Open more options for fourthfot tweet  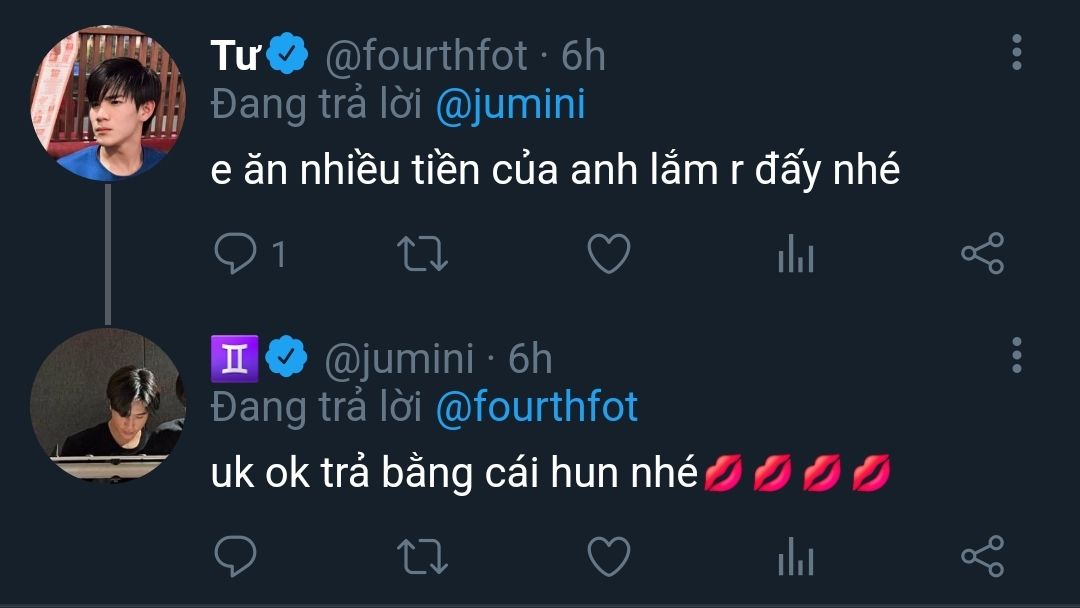click(x=1016, y=53)
